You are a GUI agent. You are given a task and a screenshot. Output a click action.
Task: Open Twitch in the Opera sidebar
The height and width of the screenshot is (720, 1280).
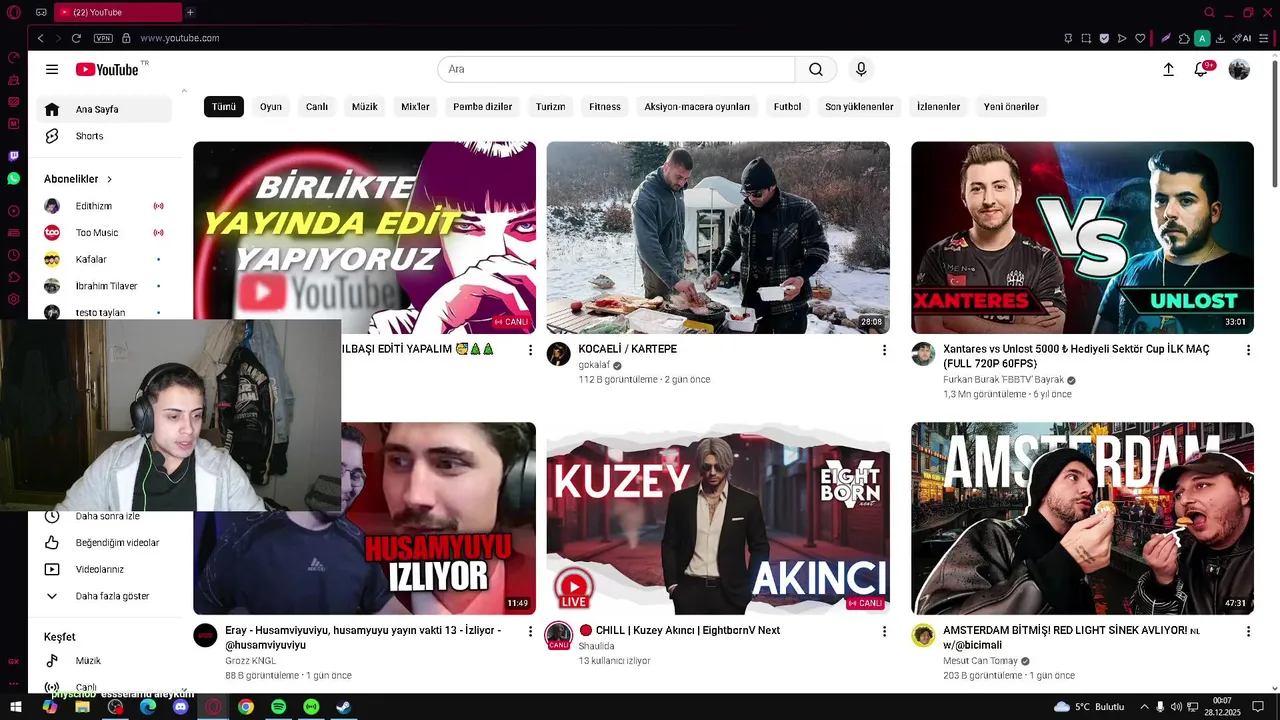[14, 156]
